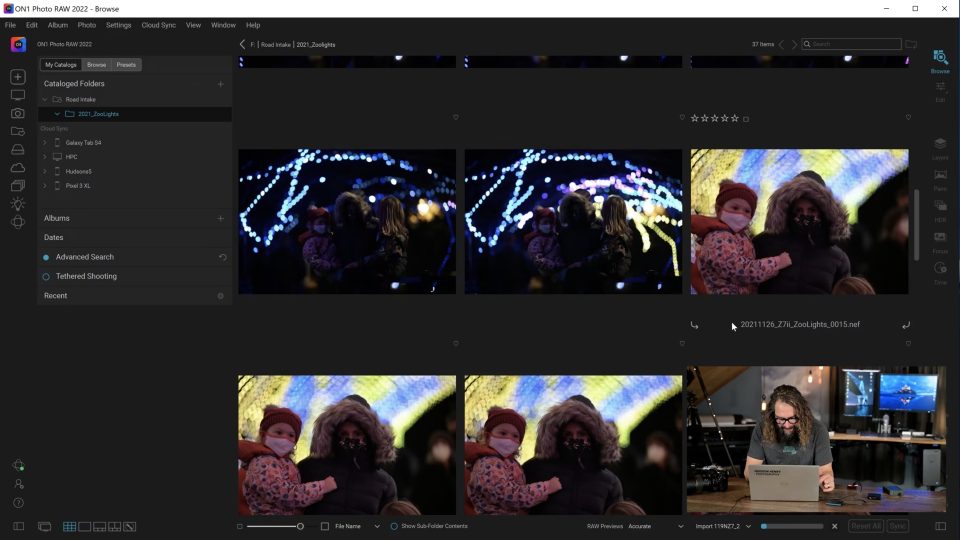The height and width of the screenshot is (540, 960).
Task: Click the albums stack icon in left sidebar
Action: point(18,186)
